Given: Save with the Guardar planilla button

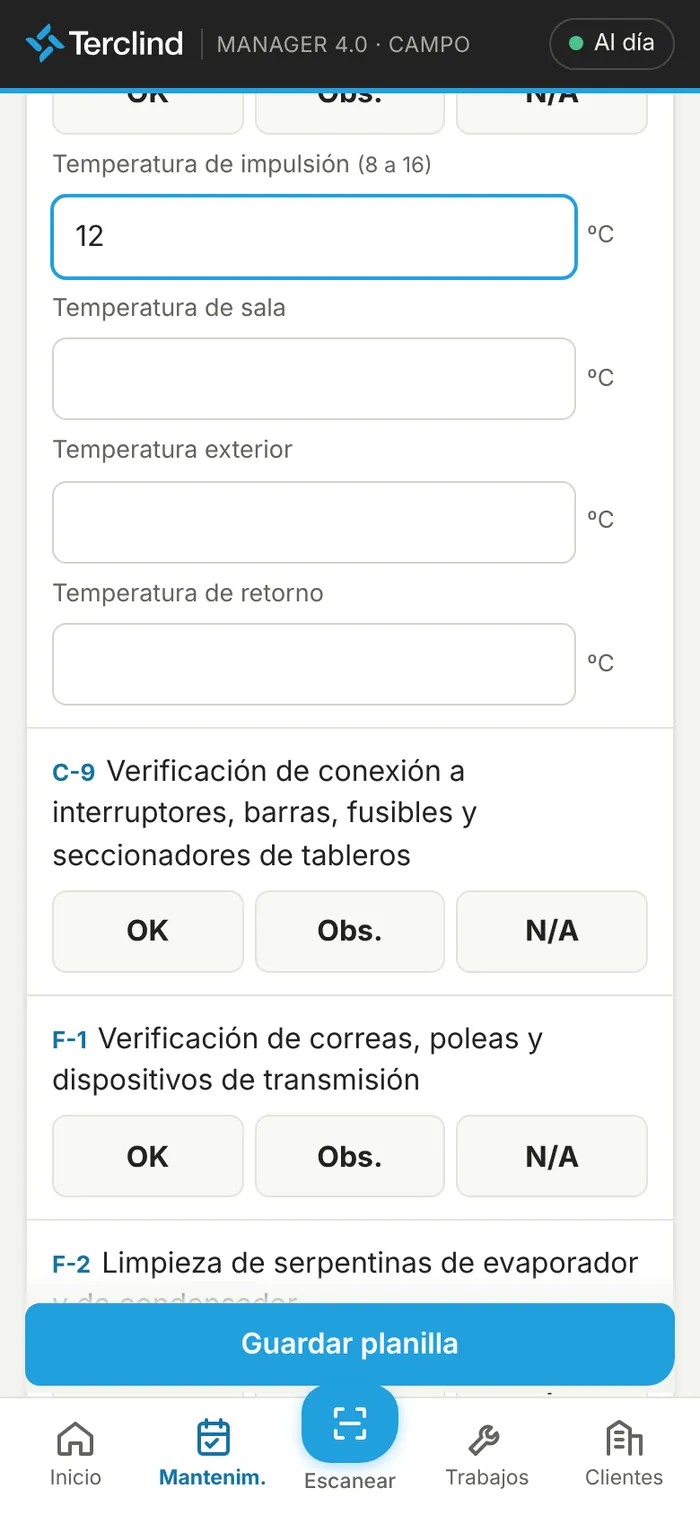Looking at the screenshot, I should coord(350,1344).
